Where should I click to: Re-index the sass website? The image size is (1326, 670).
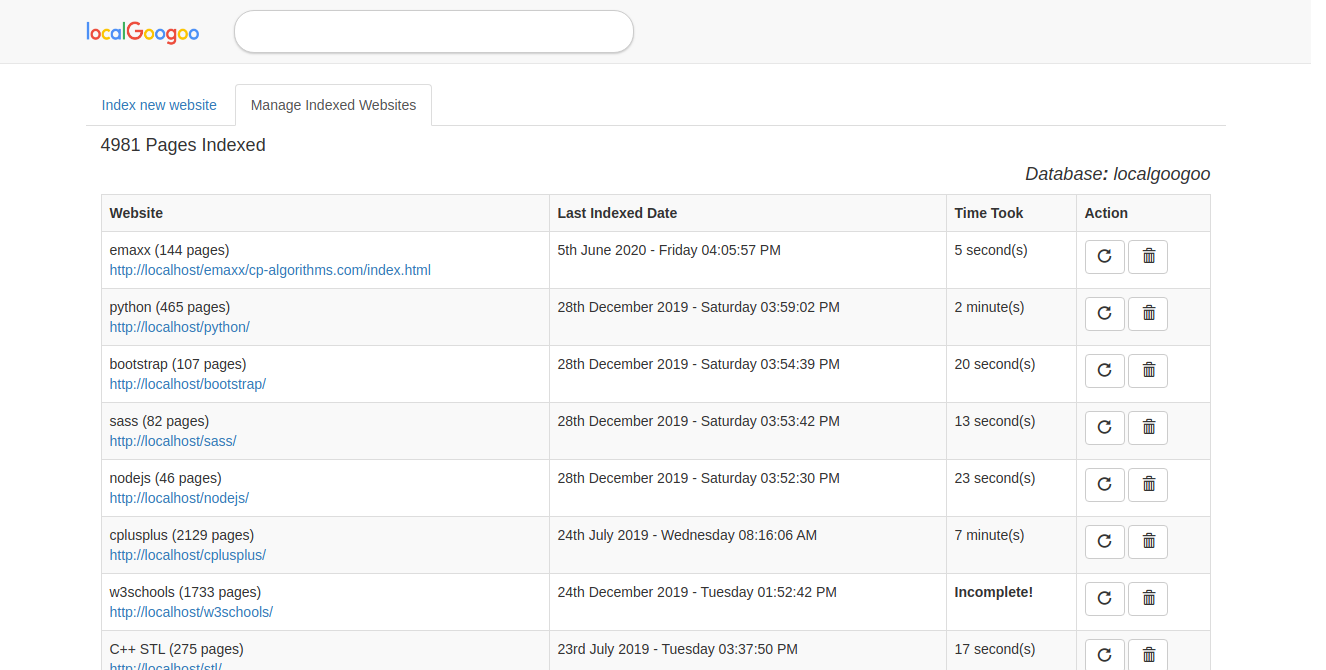[1105, 428]
